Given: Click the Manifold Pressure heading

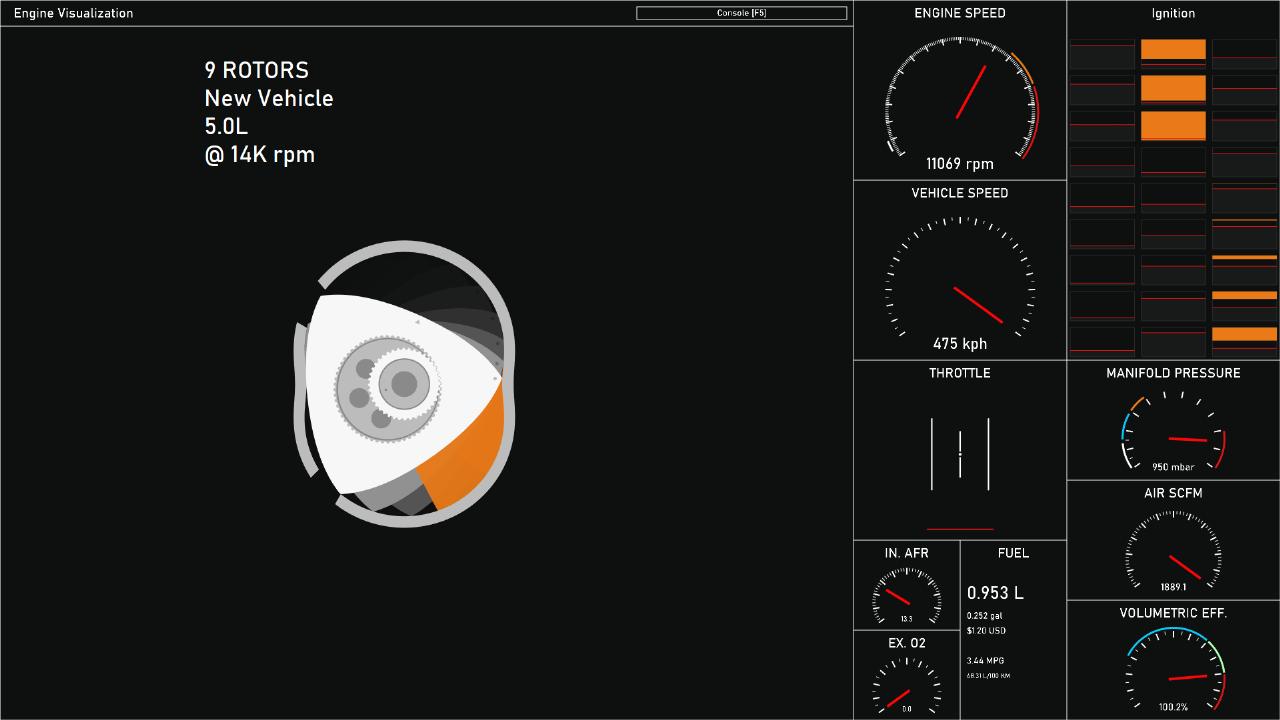Looking at the screenshot, I should click(1173, 373).
